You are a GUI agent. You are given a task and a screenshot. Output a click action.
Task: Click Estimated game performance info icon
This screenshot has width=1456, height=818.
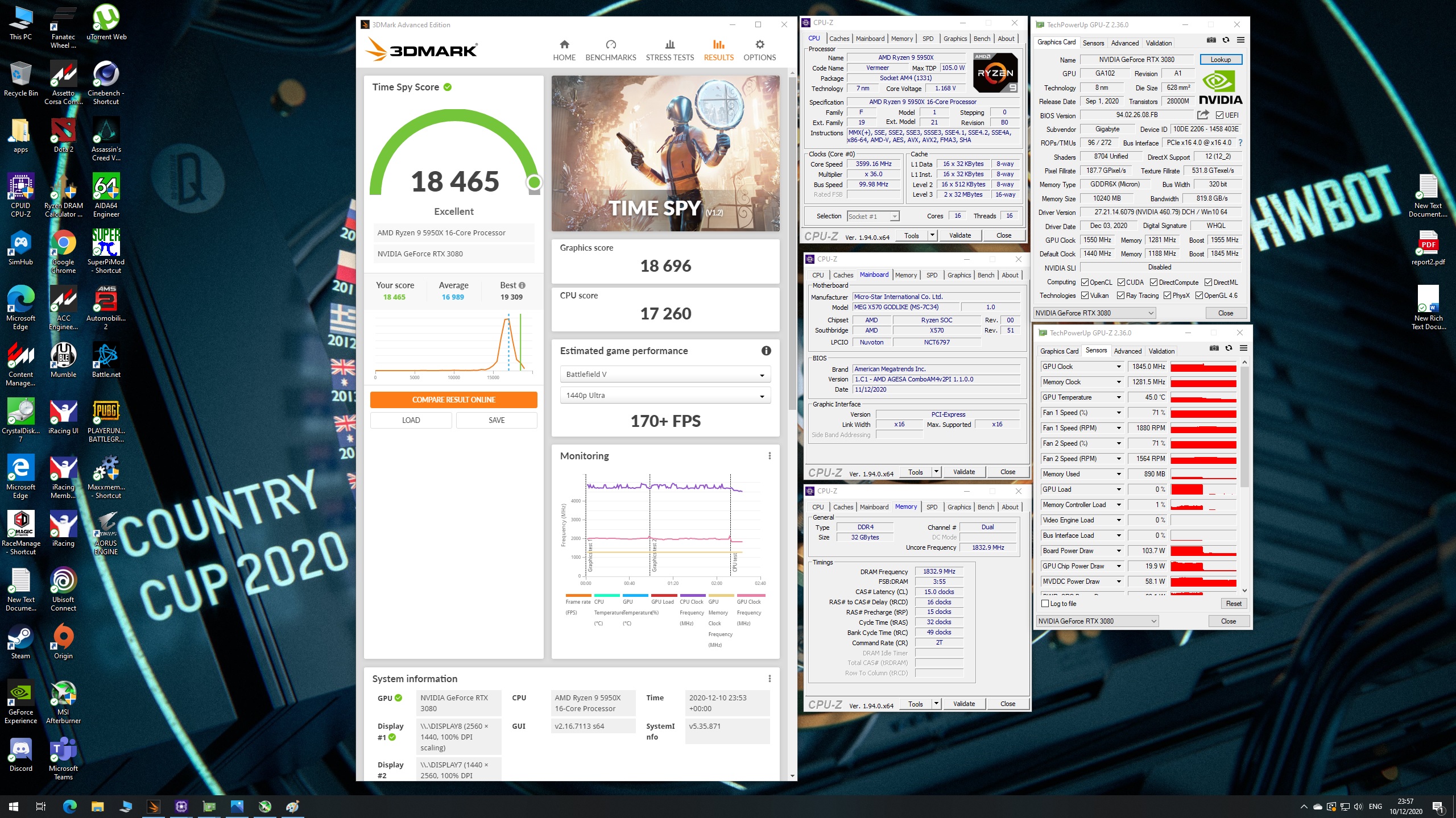(x=766, y=351)
